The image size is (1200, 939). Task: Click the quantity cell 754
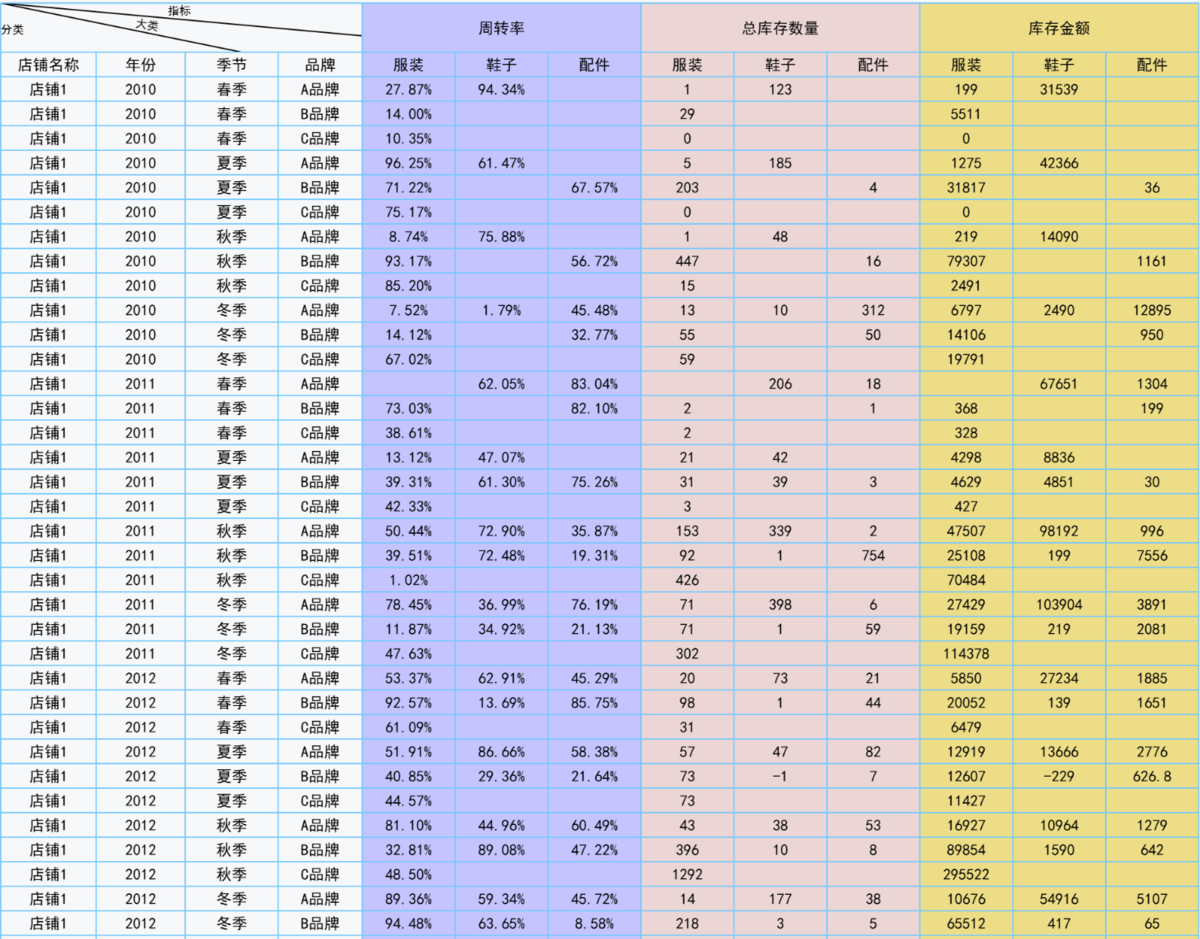(x=873, y=555)
